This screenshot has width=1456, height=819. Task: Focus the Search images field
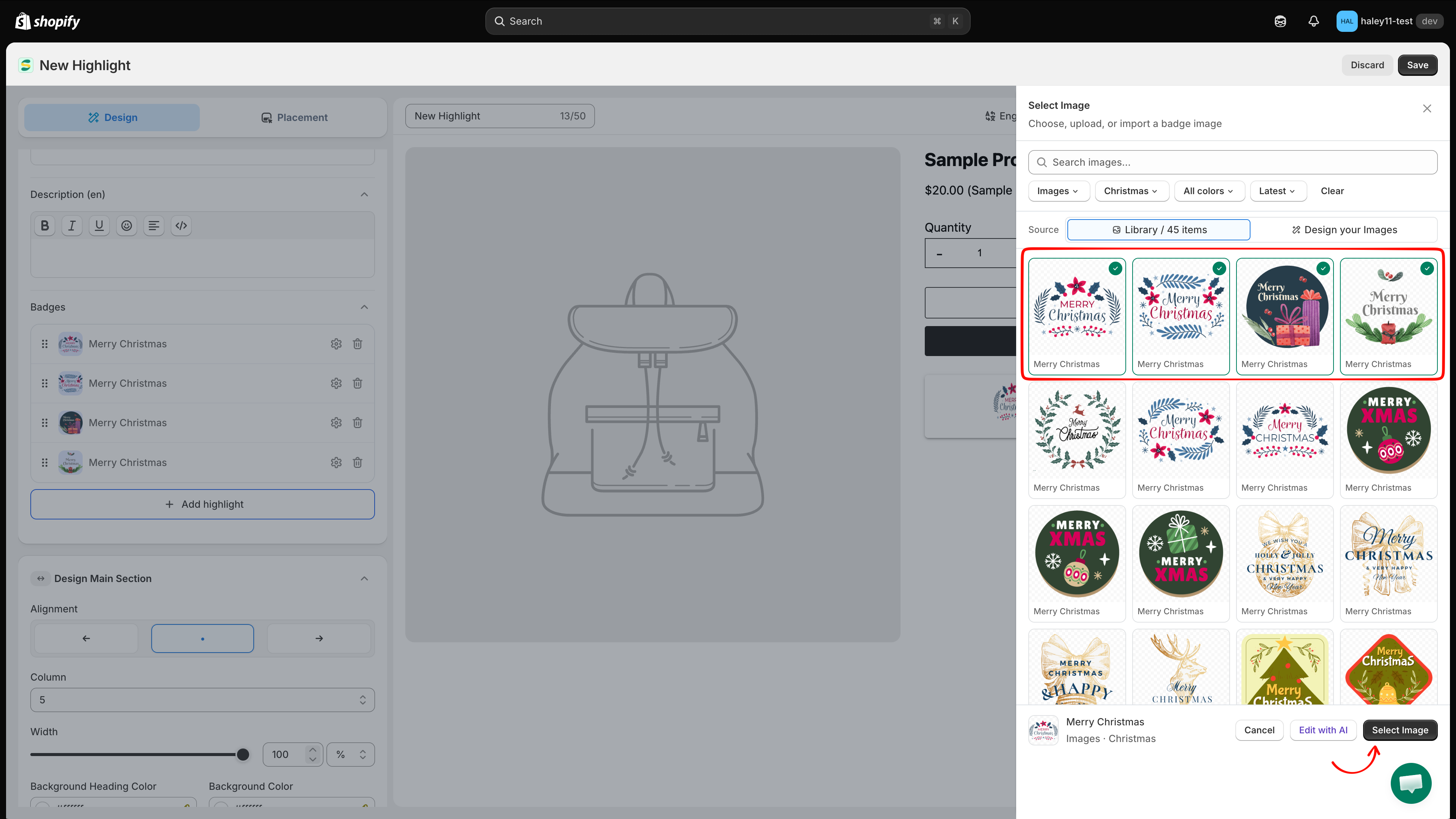[x=1233, y=162]
